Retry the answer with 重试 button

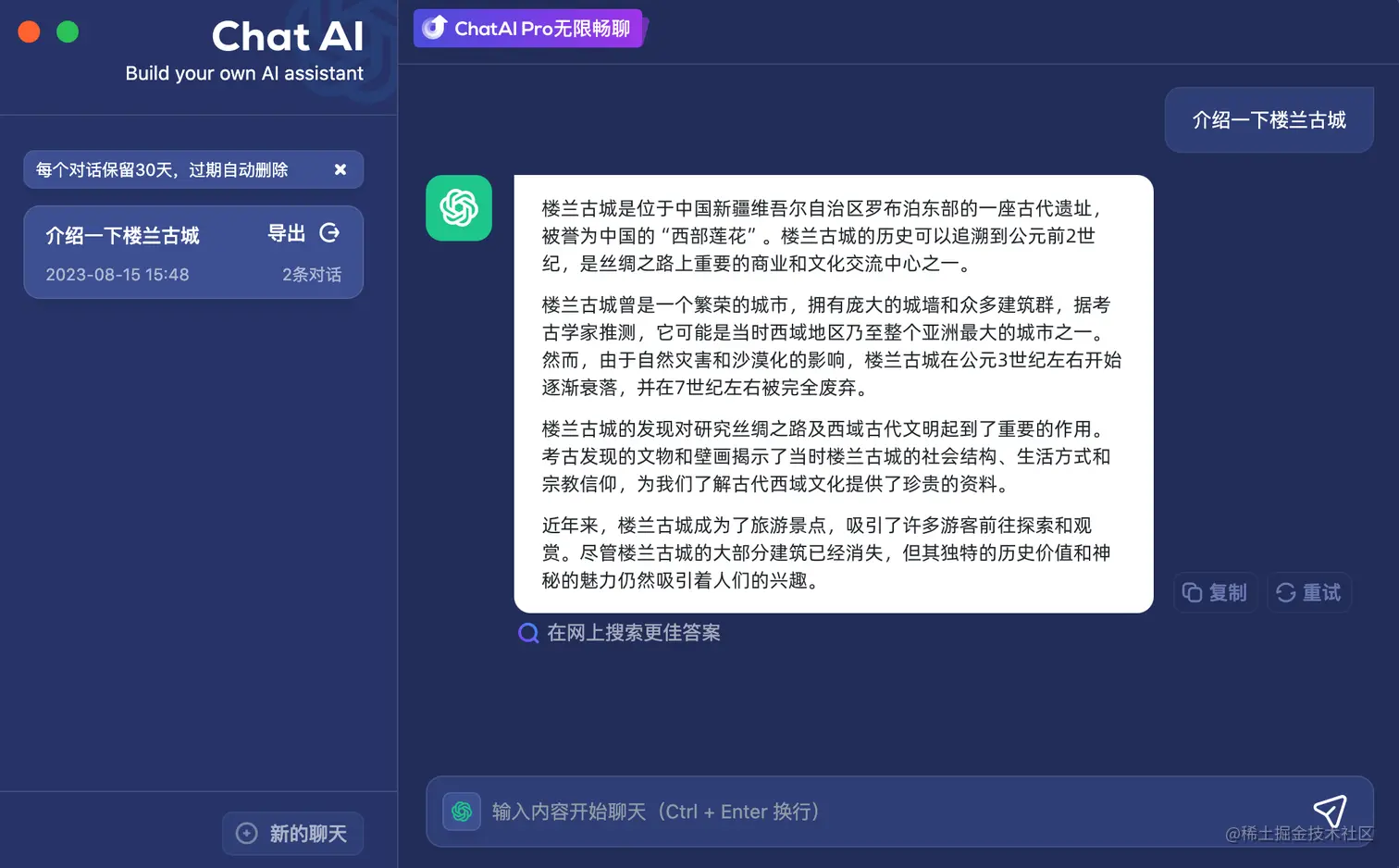tap(1309, 592)
